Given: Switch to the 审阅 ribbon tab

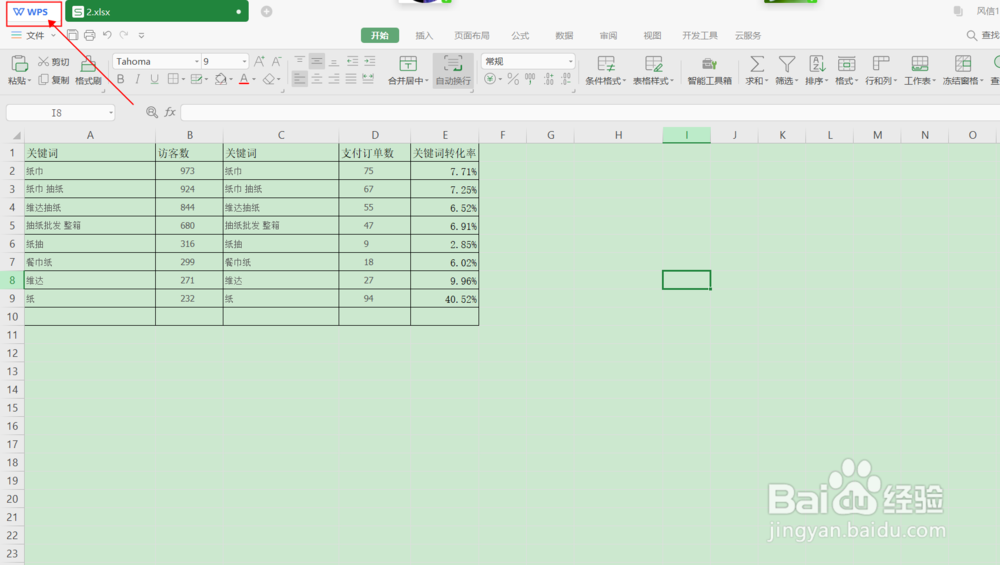Looking at the screenshot, I should tap(608, 35).
